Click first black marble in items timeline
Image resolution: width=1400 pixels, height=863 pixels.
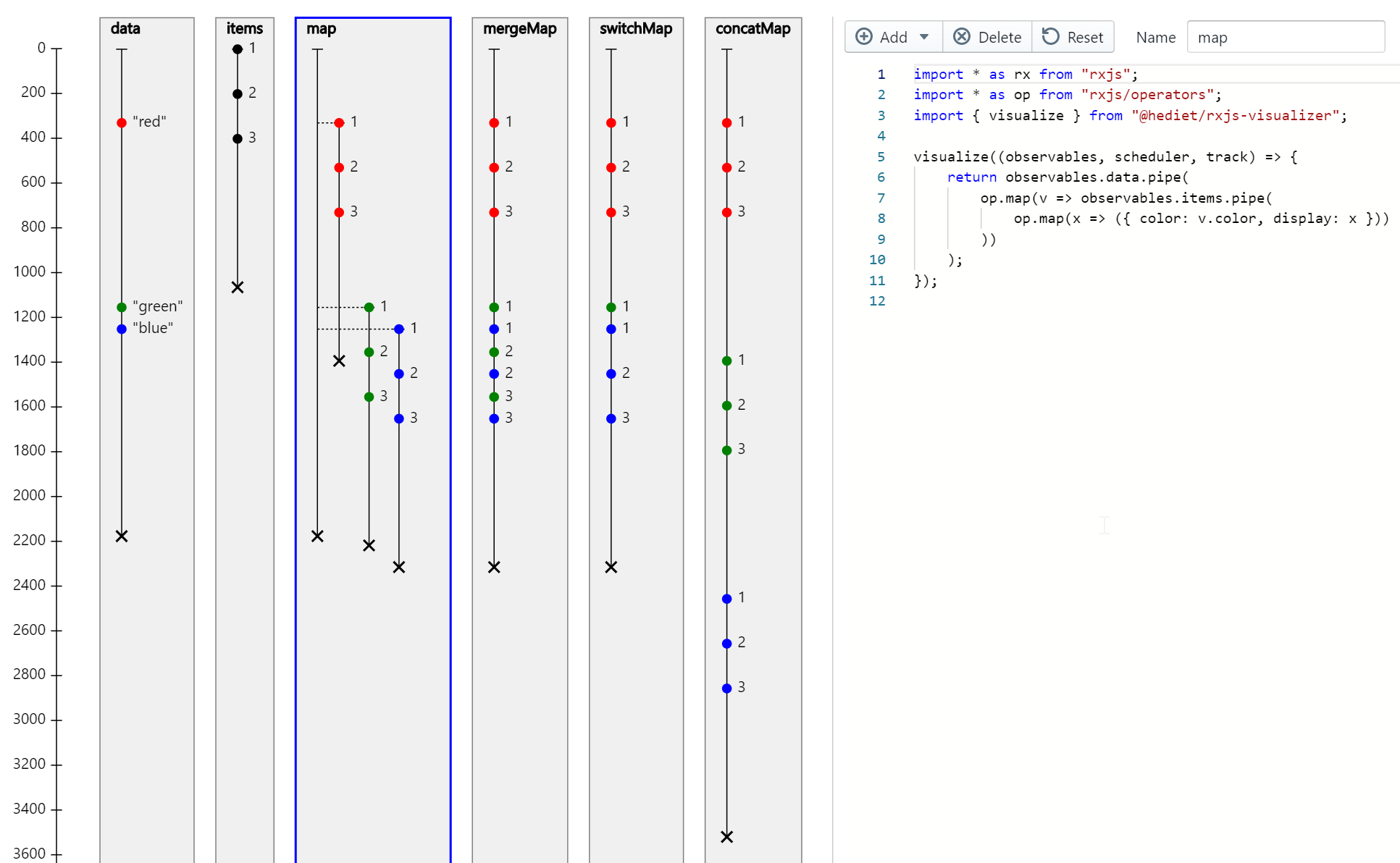pos(238,49)
